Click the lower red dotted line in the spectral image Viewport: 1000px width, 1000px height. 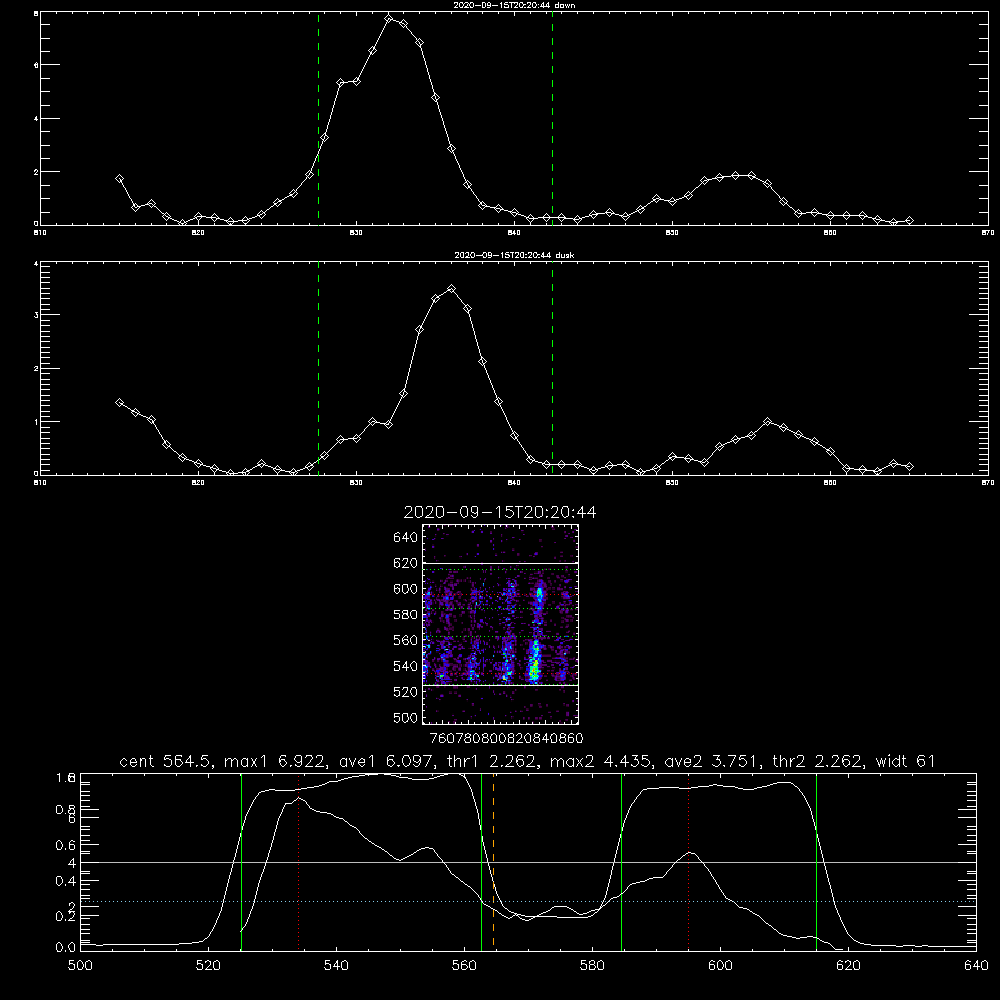pyautogui.click(x=500, y=673)
